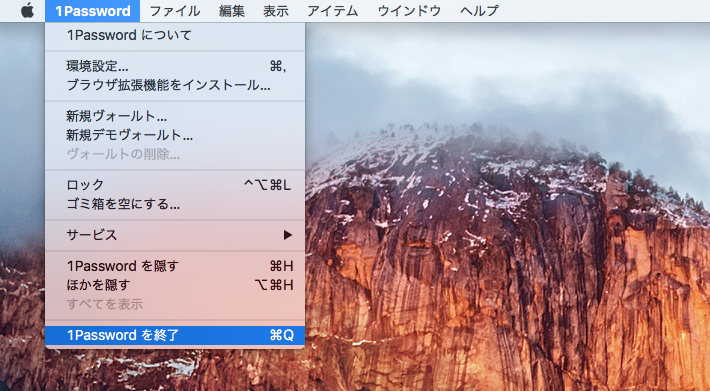This screenshot has height=391, width=710.
Task: Open the ファイル menu
Action: click(x=175, y=10)
